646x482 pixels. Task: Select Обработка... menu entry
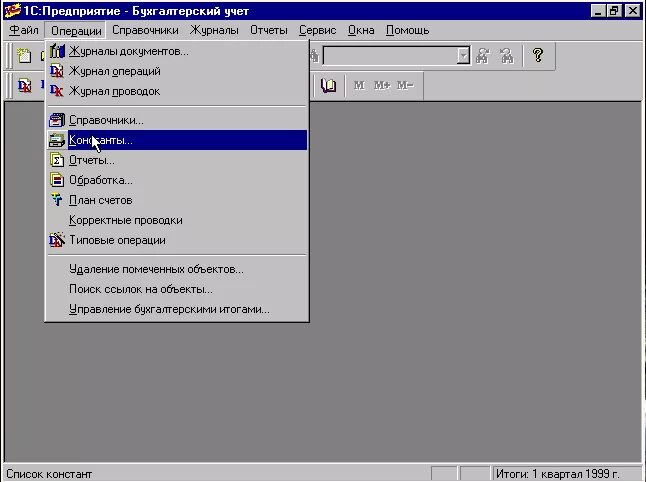click(177, 180)
